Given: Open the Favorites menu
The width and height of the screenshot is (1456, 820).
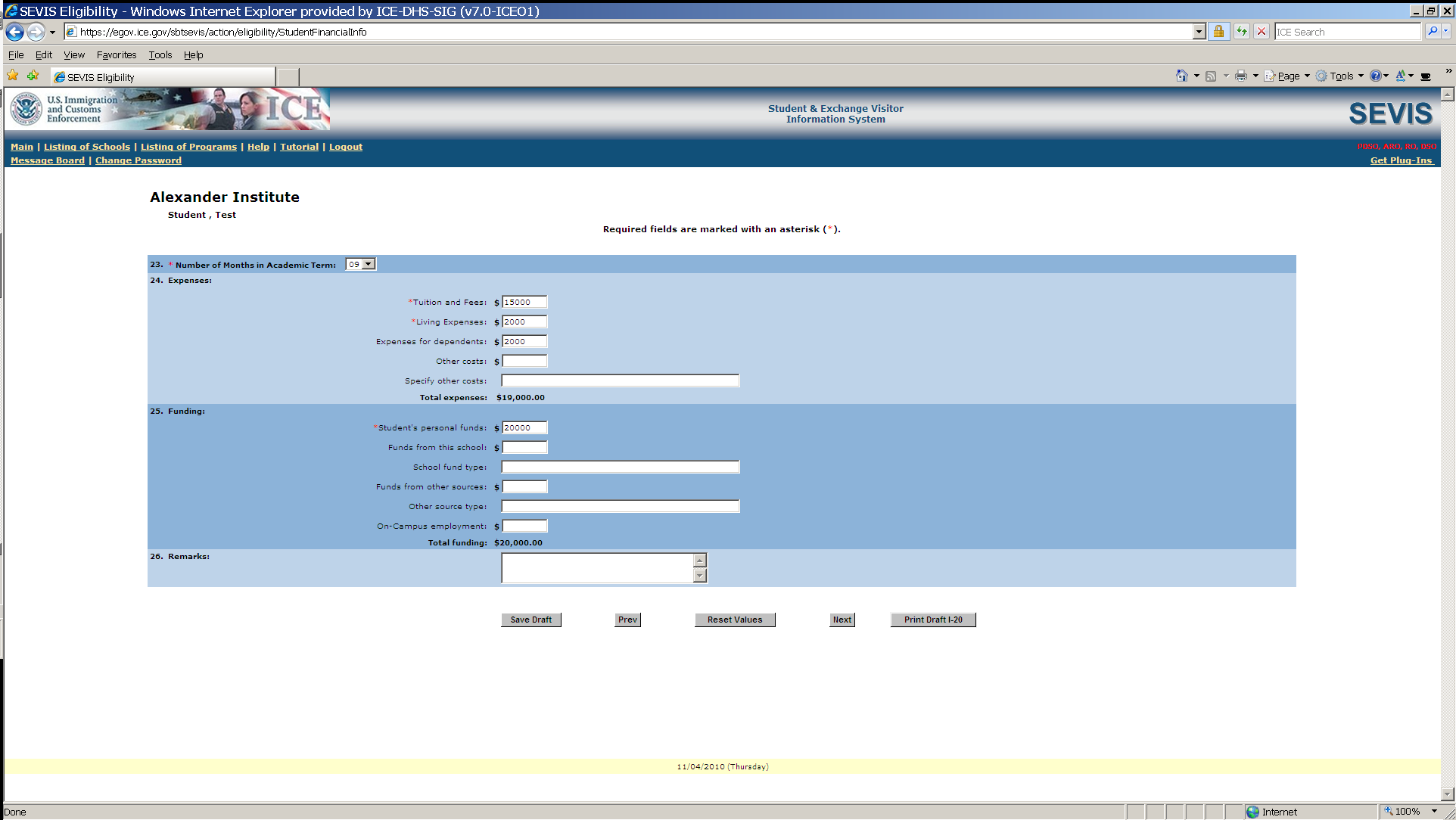Looking at the screenshot, I should pos(116,54).
